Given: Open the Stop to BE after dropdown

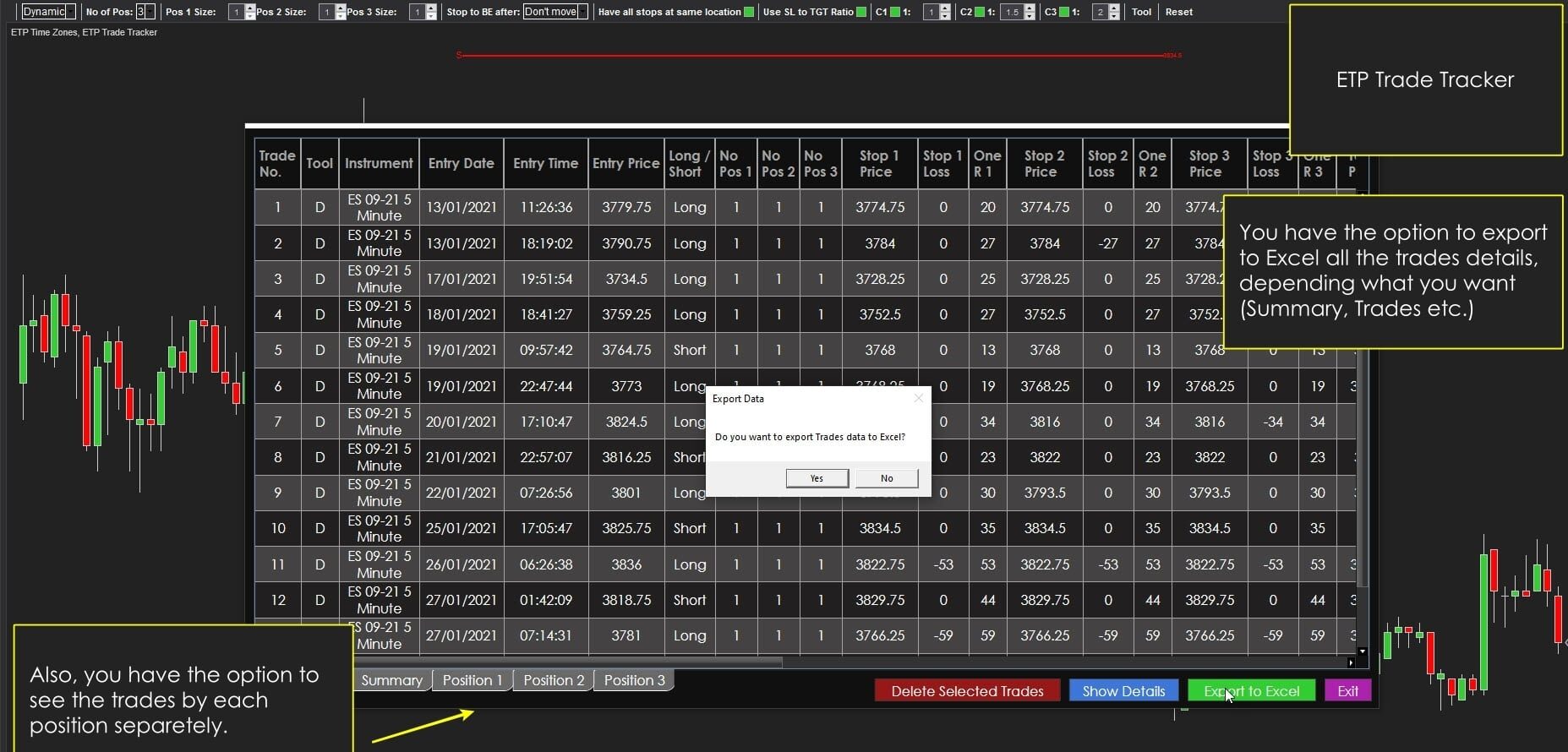Looking at the screenshot, I should pyautogui.click(x=555, y=12).
